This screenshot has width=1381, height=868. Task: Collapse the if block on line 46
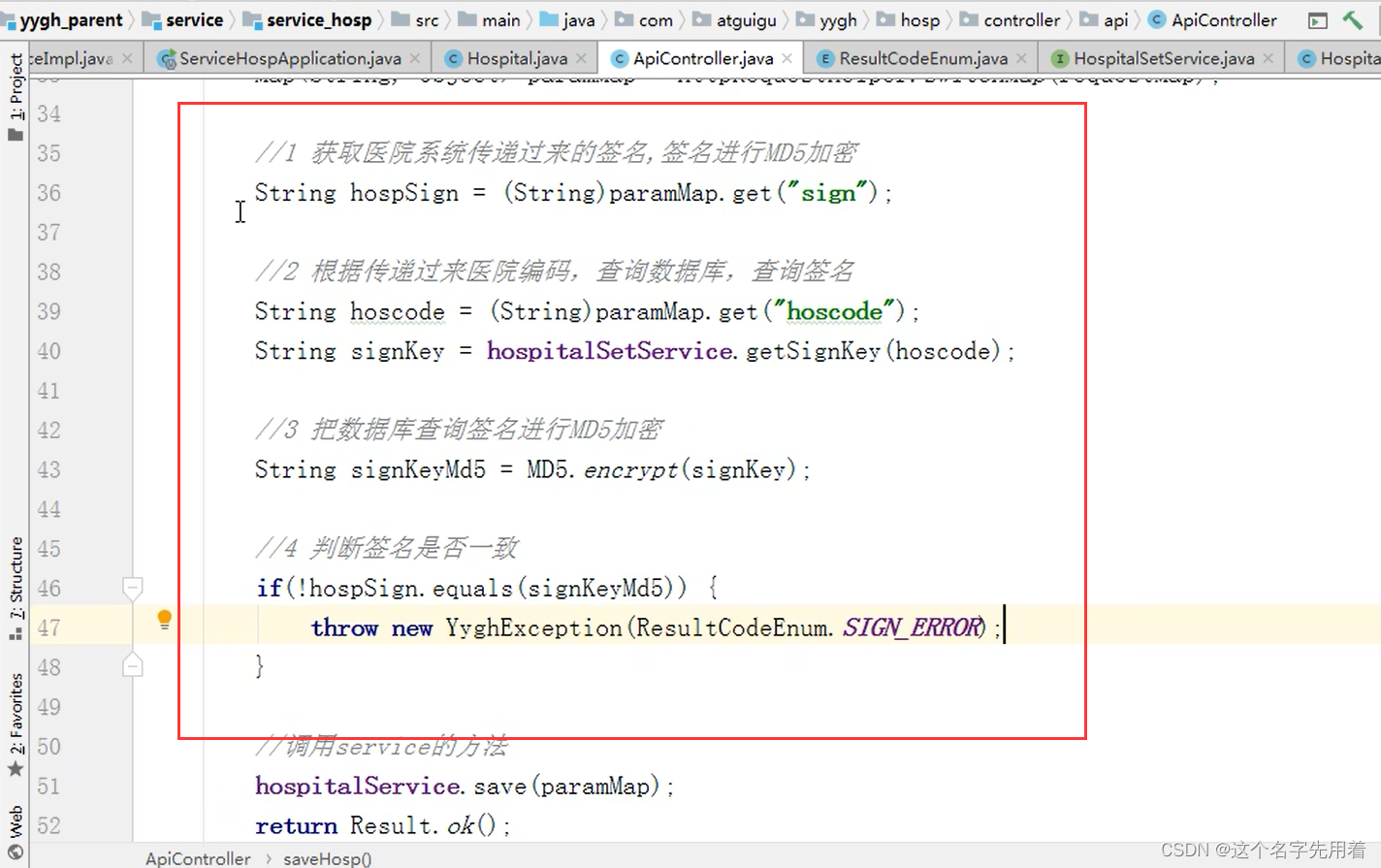click(x=133, y=587)
